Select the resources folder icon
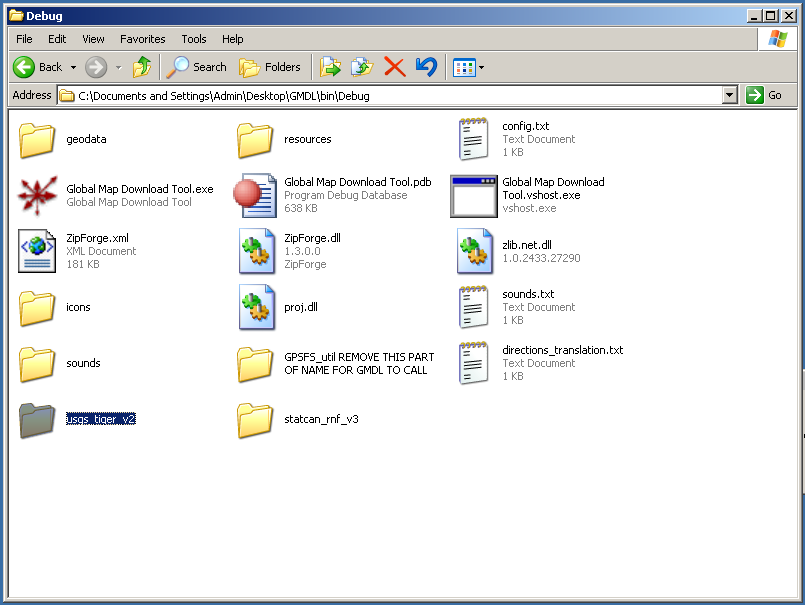The height and width of the screenshot is (605, 805). 255,140
